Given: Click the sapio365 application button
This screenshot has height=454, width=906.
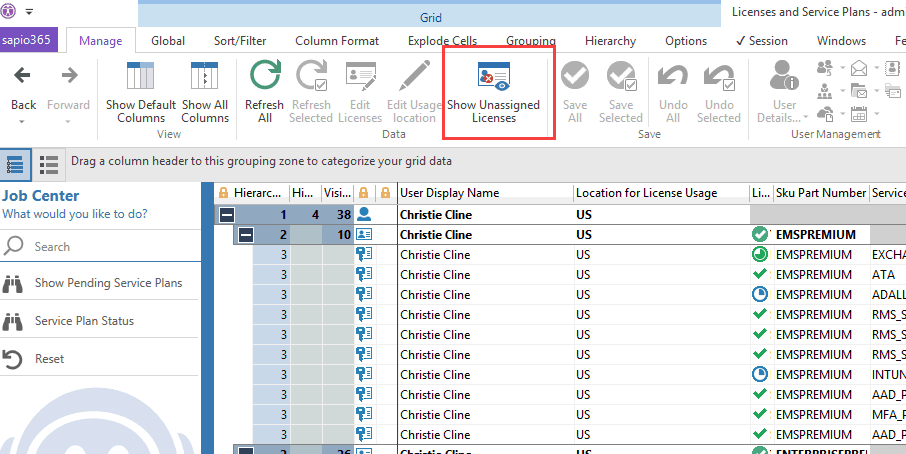Looking at the screenshot, I should tap(29, 41).
